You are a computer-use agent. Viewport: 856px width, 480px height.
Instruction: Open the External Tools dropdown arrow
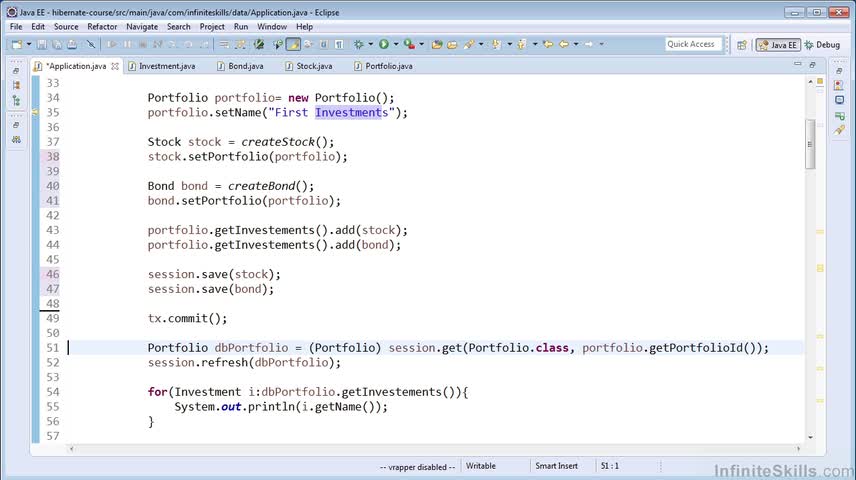421,44
